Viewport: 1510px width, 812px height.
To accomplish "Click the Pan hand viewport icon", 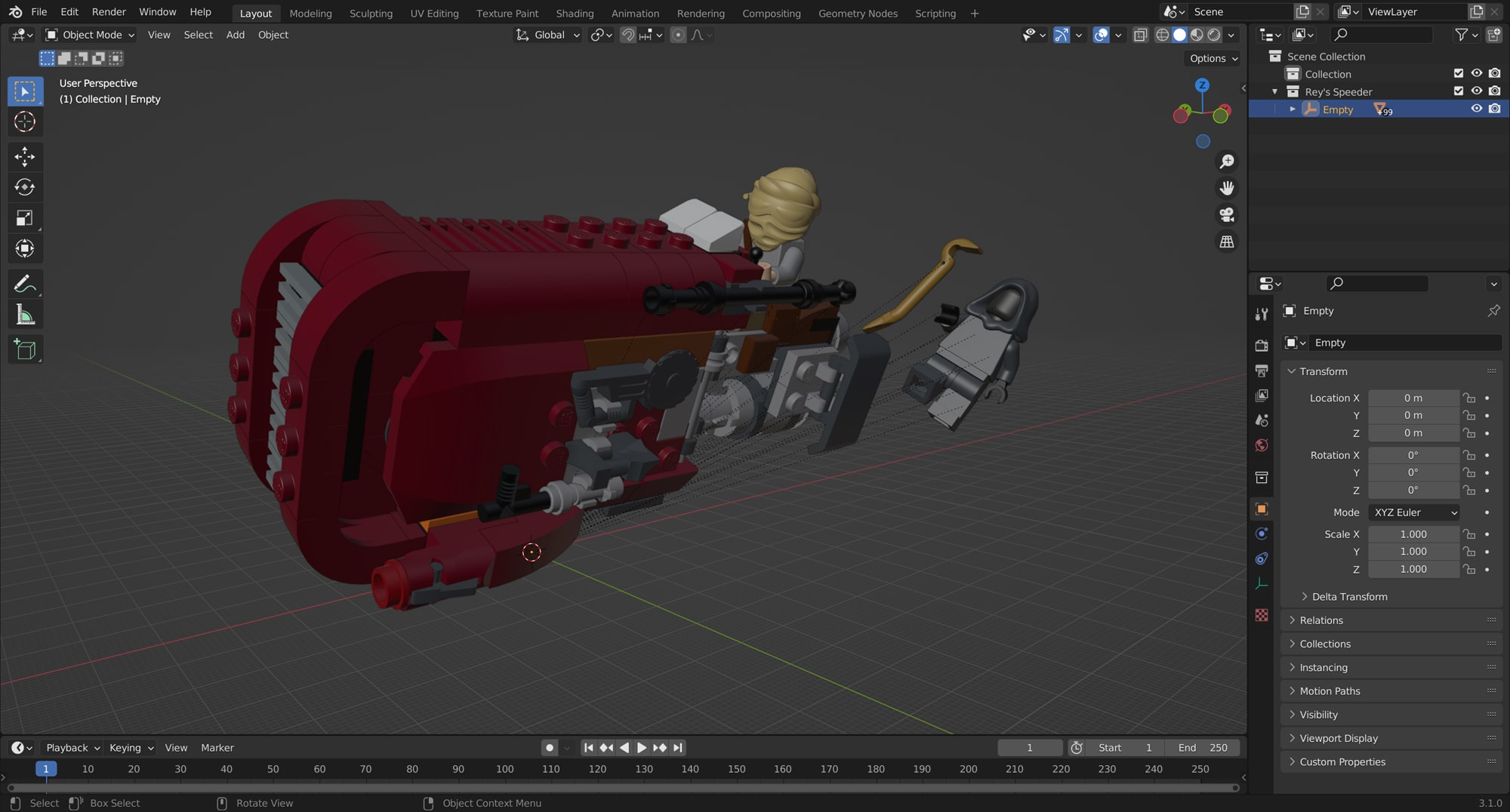I will pos(1227,188).
